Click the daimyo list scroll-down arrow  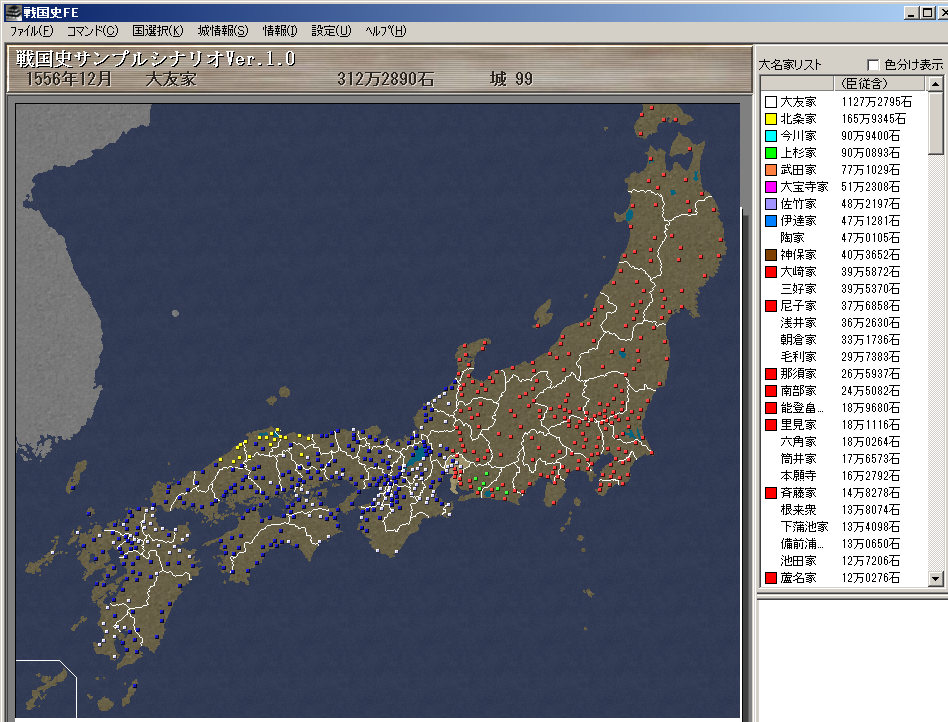pyautogui.click(x=936, y=578)
